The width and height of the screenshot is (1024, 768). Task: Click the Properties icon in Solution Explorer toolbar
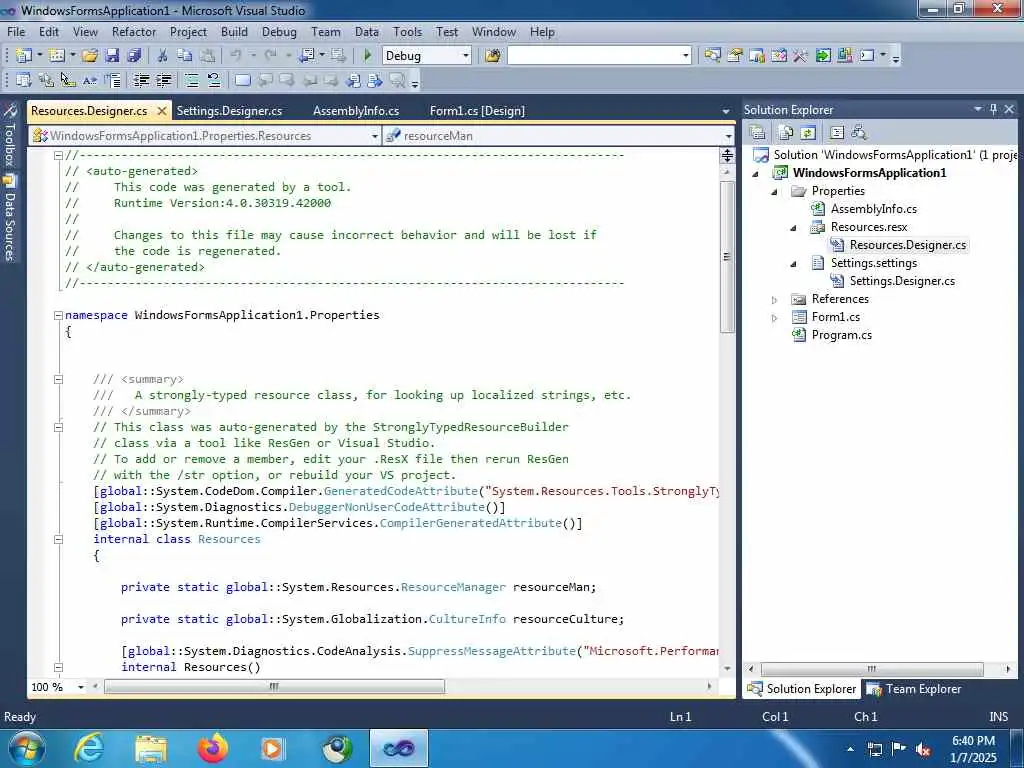(x=758, y=133)
